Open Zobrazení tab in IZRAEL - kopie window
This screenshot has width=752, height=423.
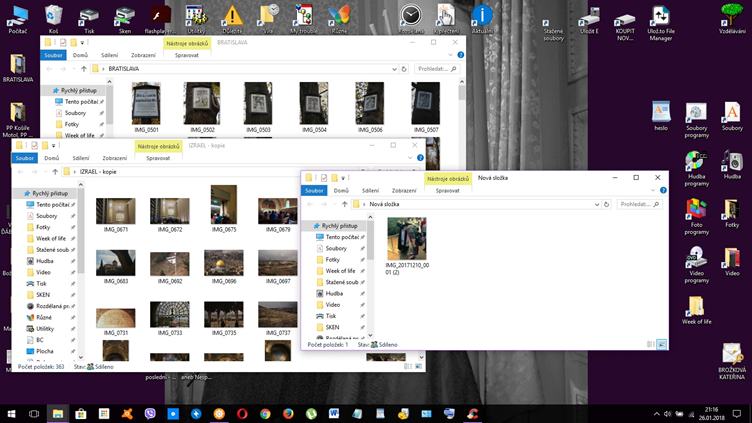point(114,158)
